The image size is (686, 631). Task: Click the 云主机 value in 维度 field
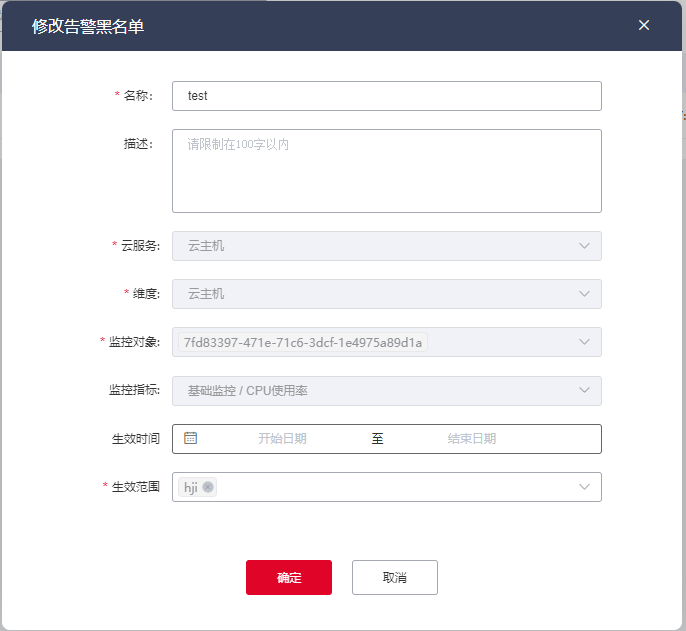tap(206, 294)
